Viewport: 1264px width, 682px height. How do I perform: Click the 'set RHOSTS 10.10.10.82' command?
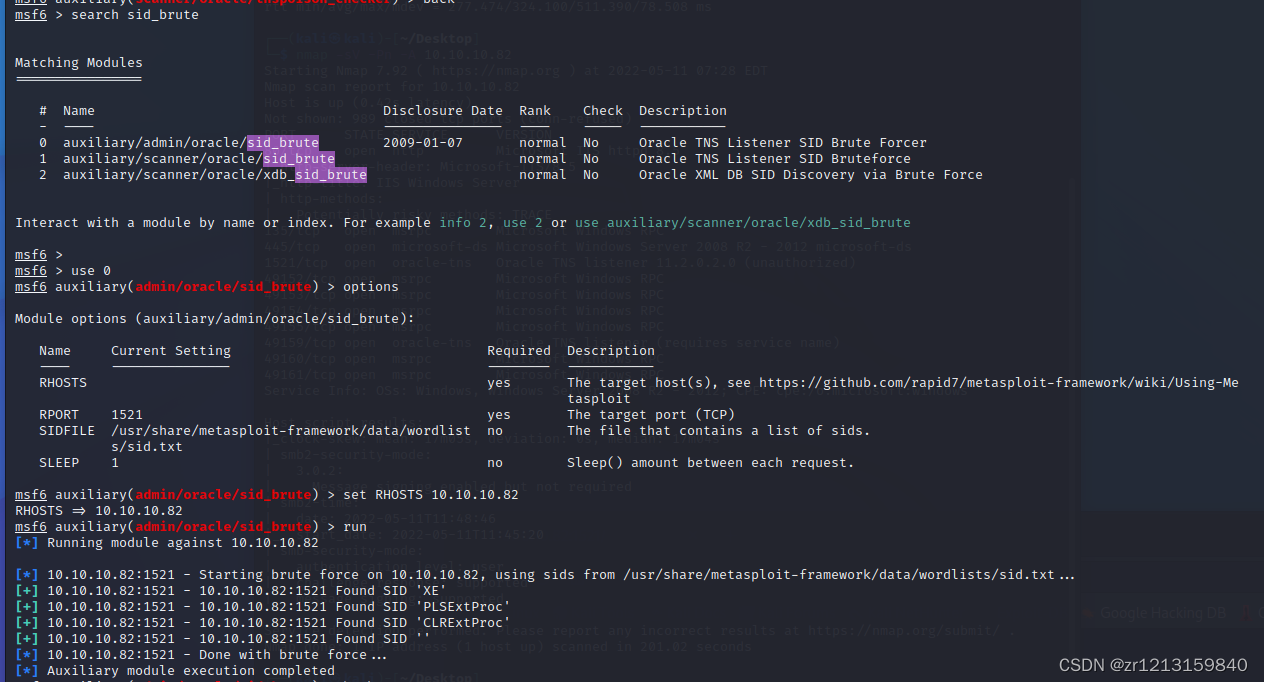pyautogui.click(x=431, y=495)
